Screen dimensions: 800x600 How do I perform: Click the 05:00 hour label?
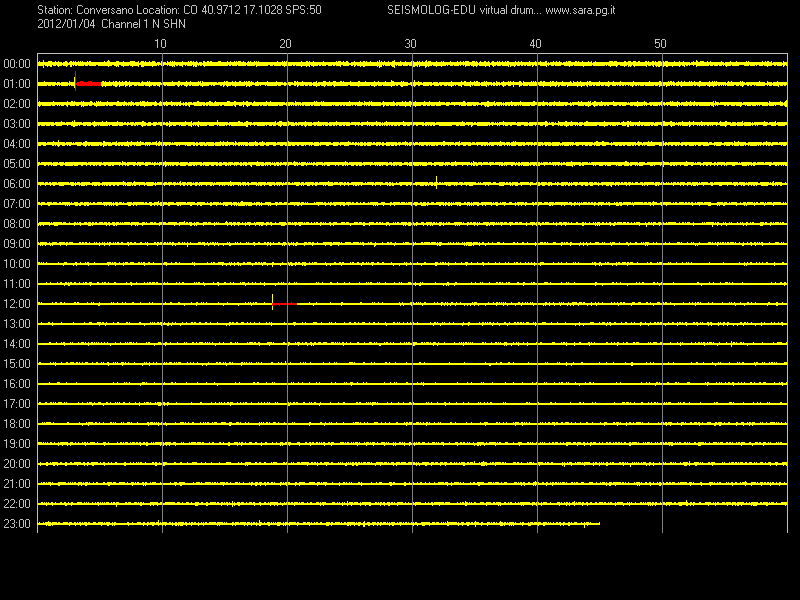[17, 164]
